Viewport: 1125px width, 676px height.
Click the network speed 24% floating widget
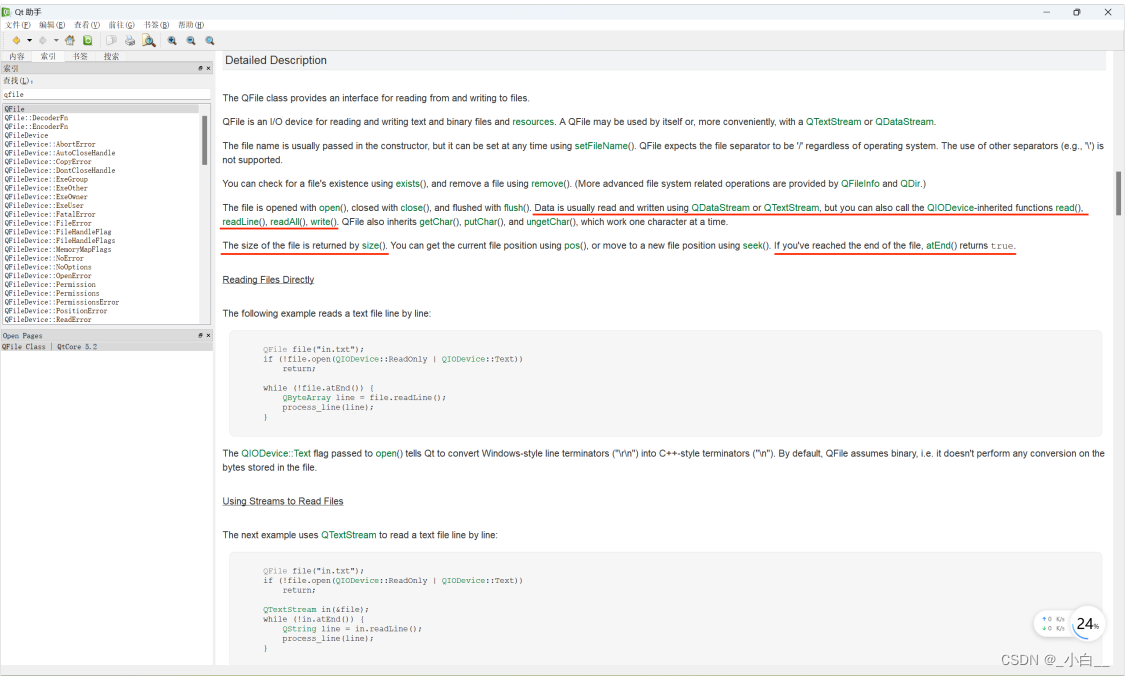(x=1069, y=624)
